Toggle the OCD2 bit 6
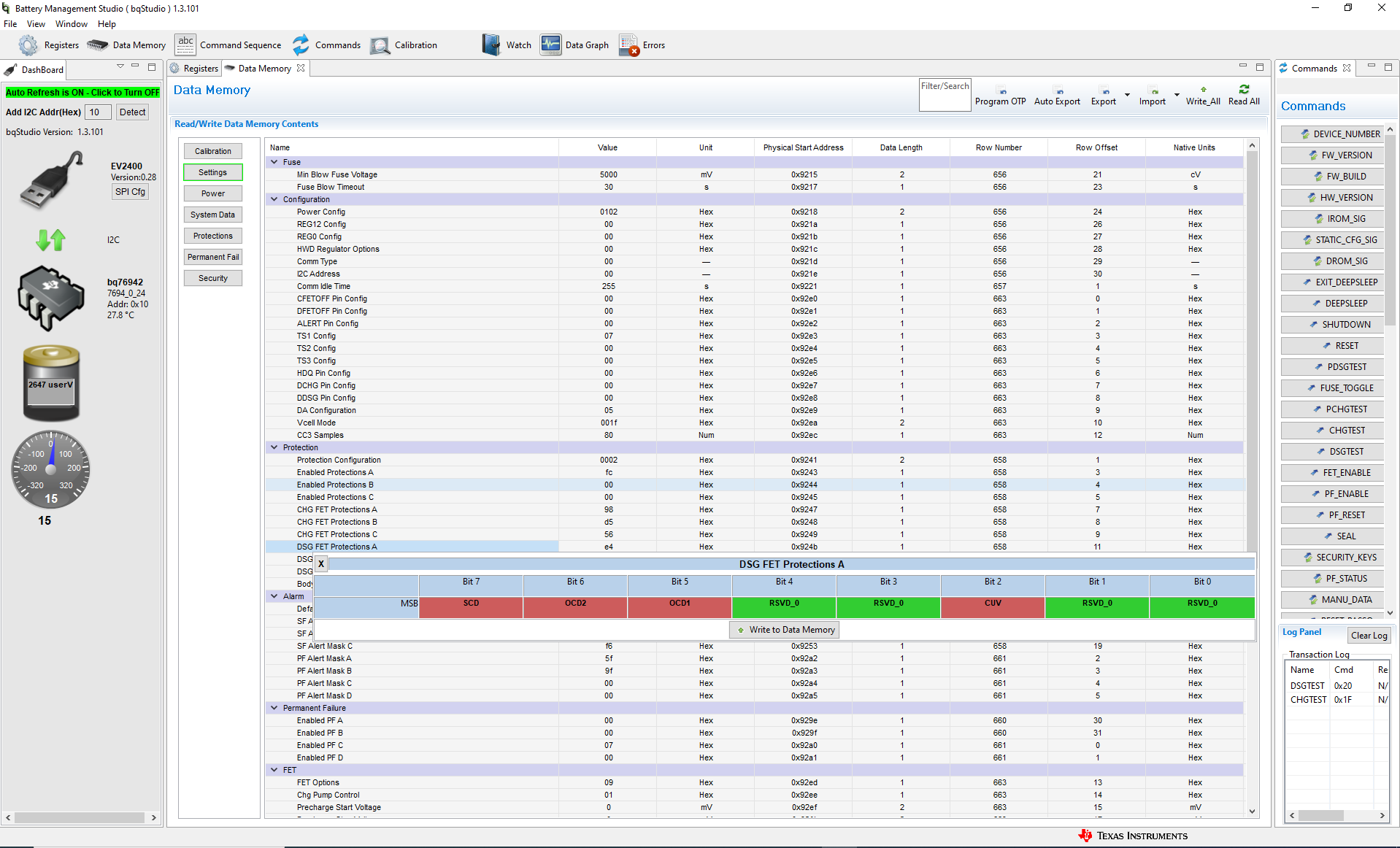Viewport: 1400px width, 848px height. point(575,608)
